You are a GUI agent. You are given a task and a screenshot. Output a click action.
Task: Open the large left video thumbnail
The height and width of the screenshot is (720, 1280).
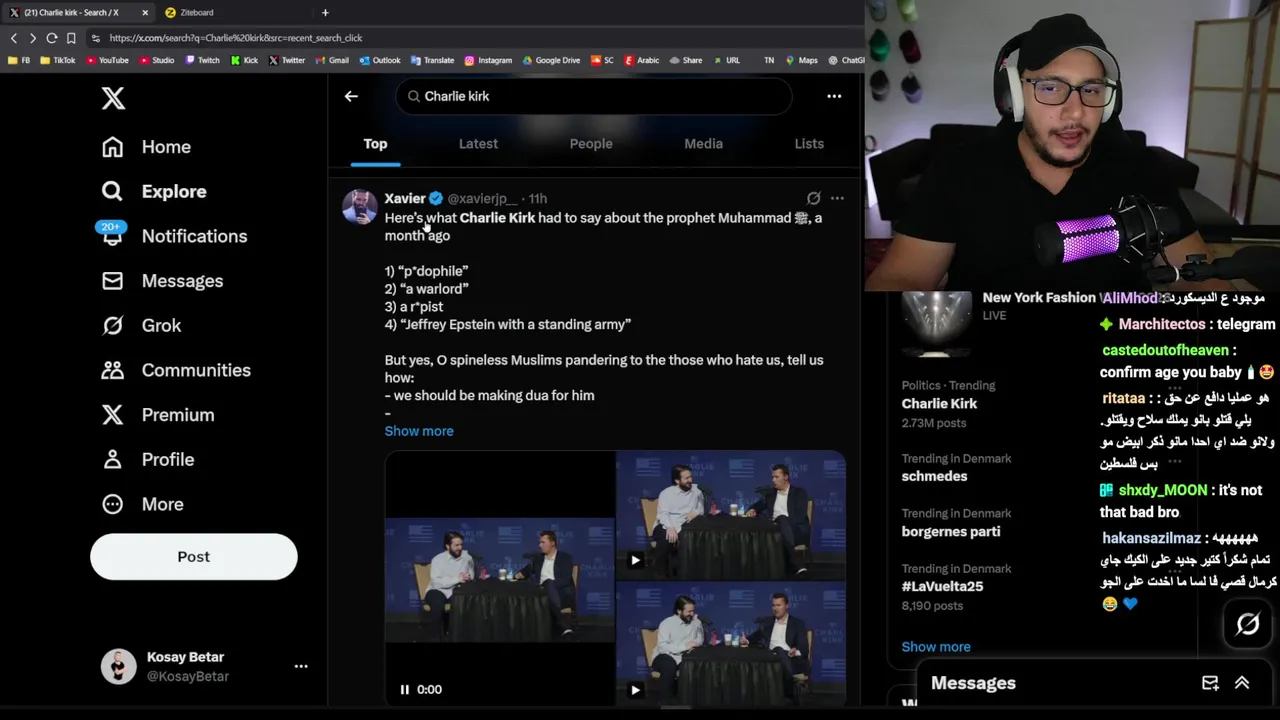coord(500,578)
